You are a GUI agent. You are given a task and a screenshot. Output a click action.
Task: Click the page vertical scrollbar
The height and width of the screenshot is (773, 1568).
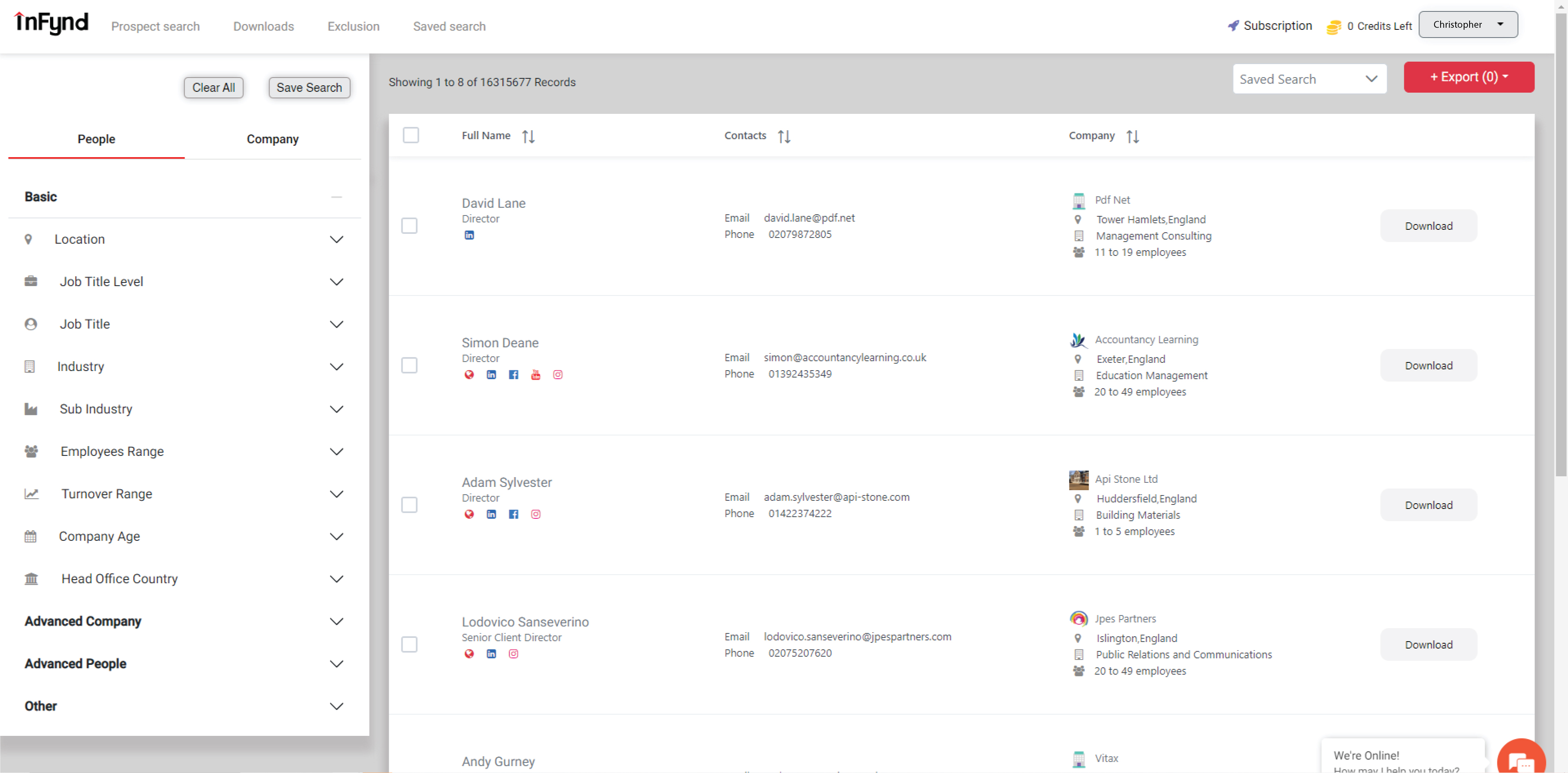click(x=1561, y=243)
